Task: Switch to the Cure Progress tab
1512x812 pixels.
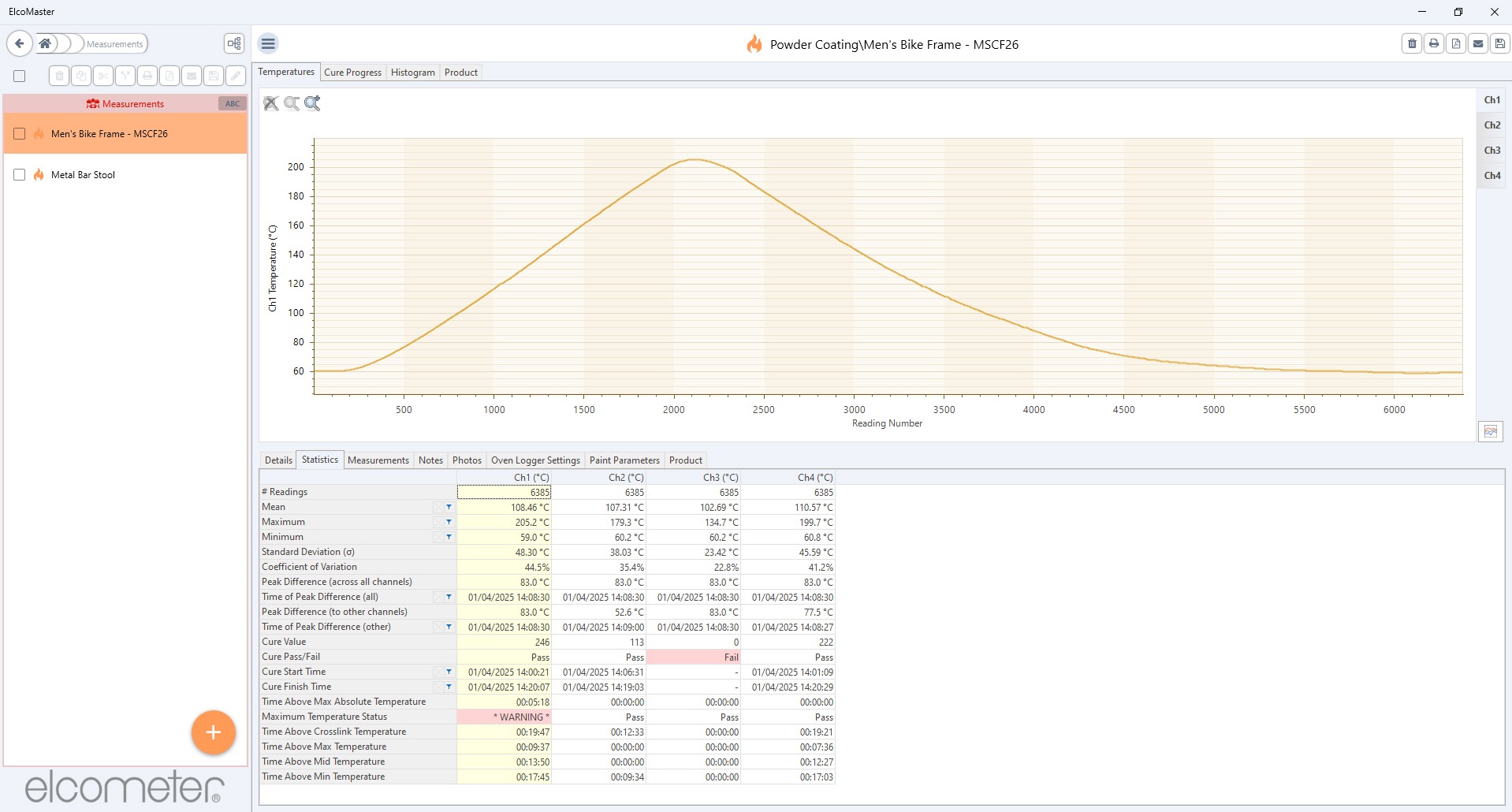Action: (x=352, y=72)
